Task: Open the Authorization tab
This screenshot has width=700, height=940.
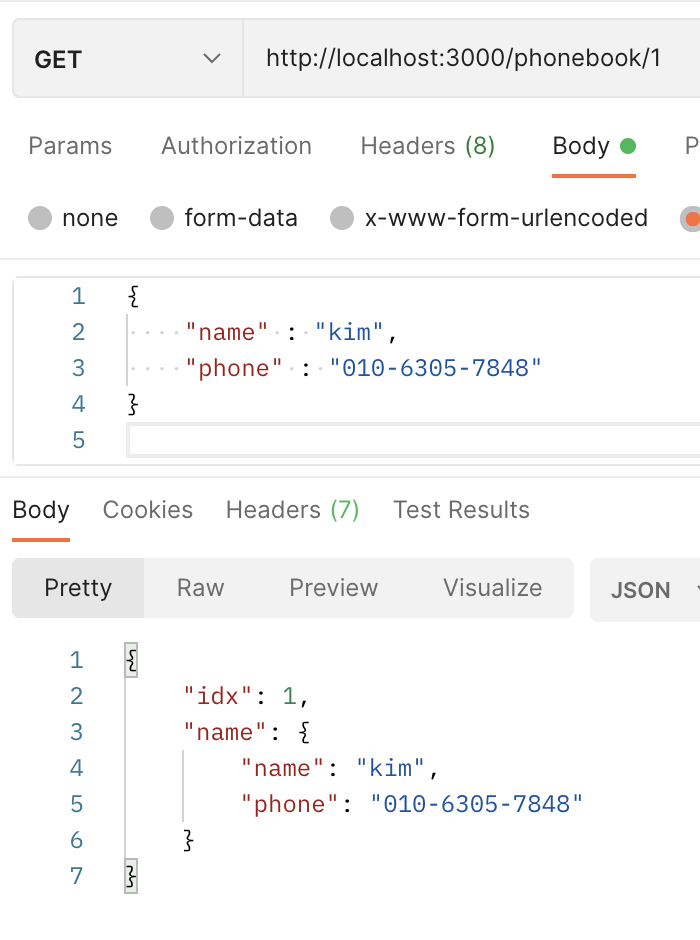Action: click(236, 146)
